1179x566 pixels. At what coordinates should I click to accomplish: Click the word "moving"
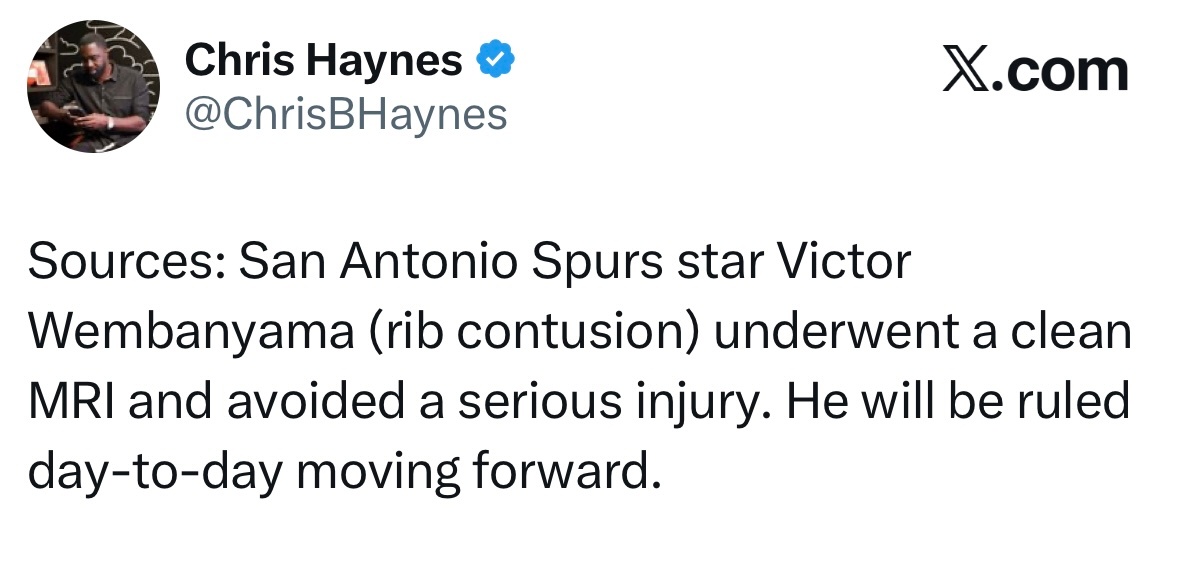(x=369, y=470)
